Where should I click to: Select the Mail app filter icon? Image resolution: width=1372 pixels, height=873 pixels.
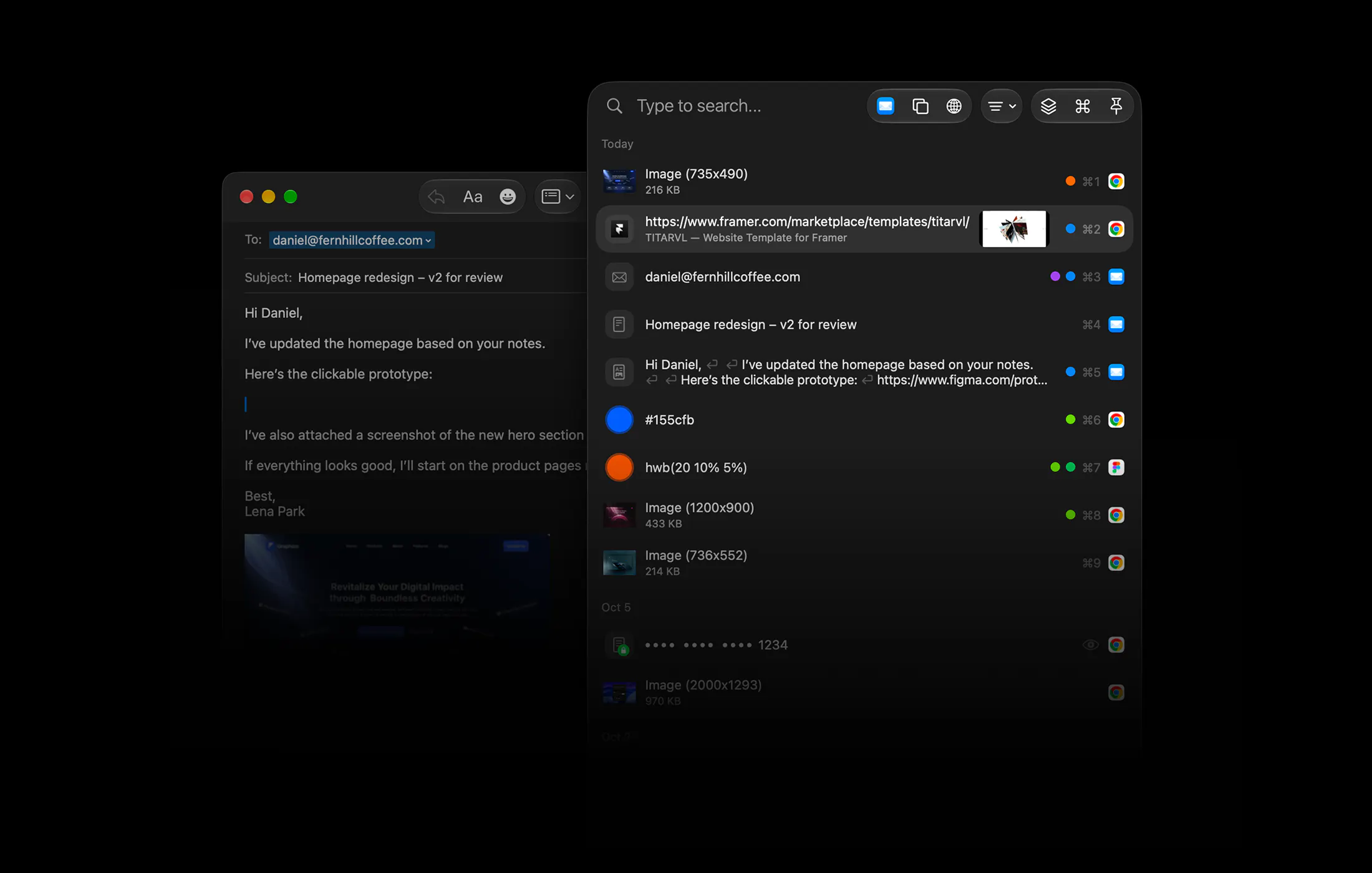[886, 106]
